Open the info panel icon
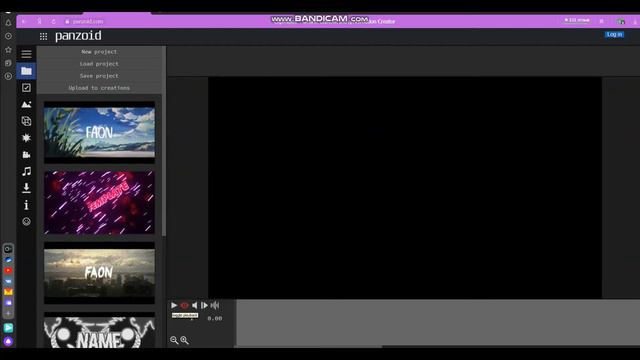This screenshot has height=360, width=640. (26, 205)
